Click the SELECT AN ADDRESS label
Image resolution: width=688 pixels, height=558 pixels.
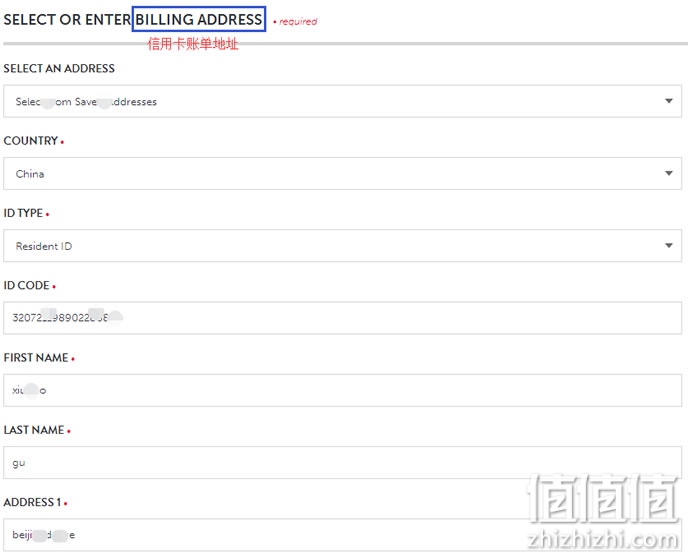59,68
